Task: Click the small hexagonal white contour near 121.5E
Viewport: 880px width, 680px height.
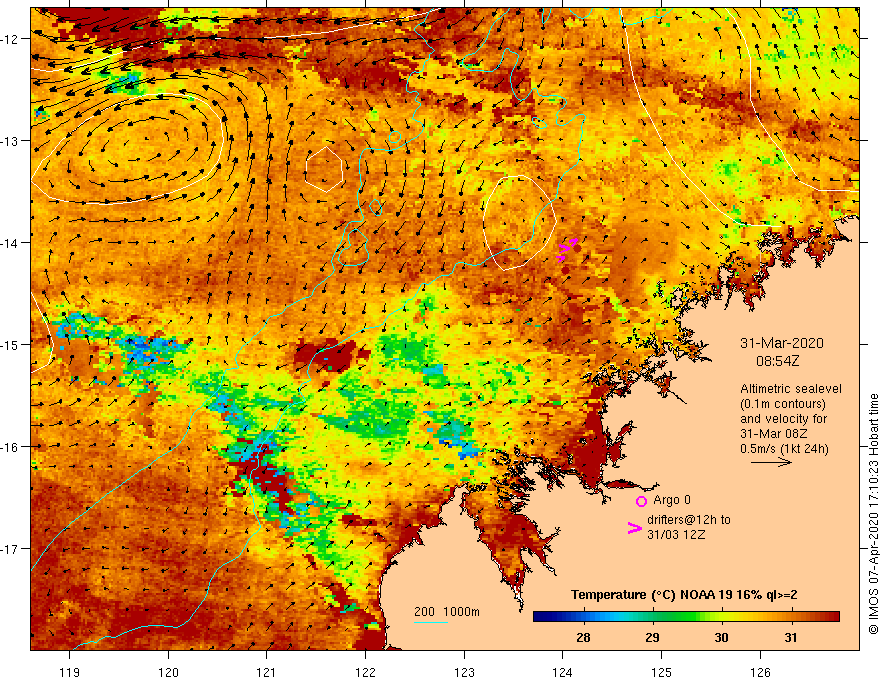Action: point(324,169)
